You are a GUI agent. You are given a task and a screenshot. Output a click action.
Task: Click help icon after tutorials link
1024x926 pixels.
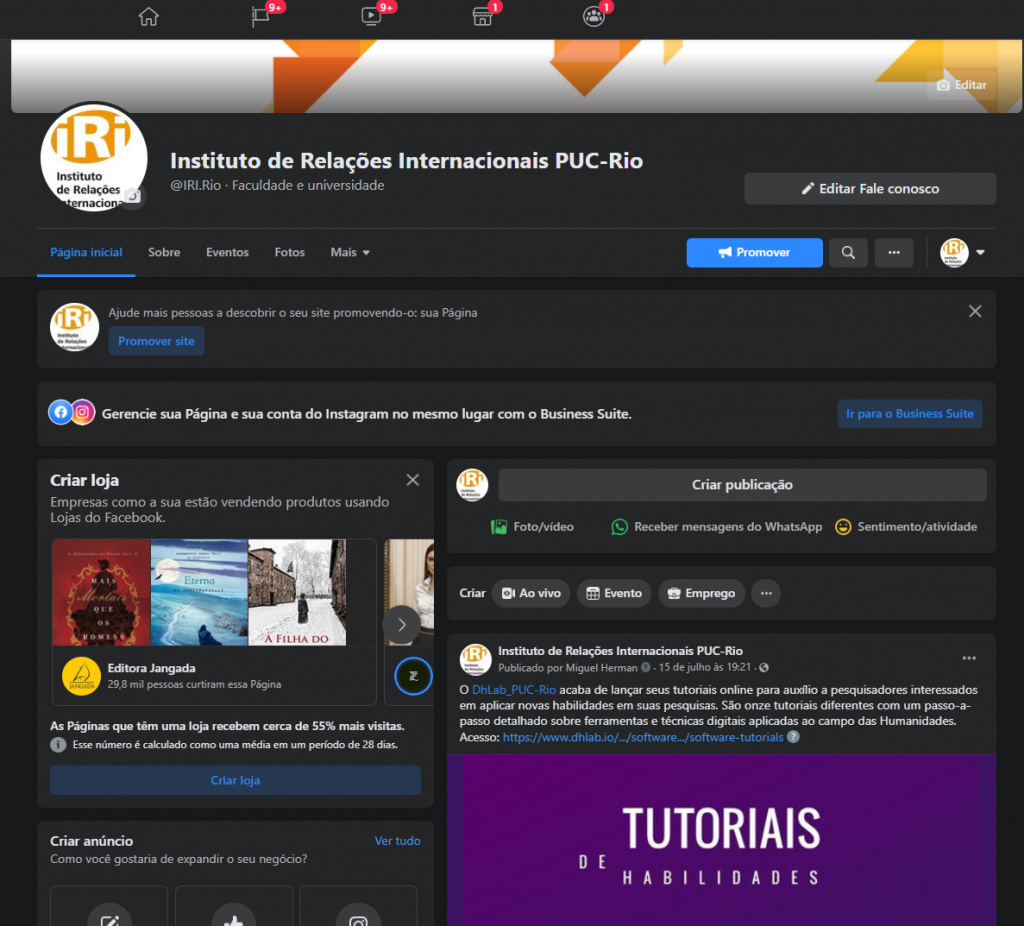tap(793, 737)
